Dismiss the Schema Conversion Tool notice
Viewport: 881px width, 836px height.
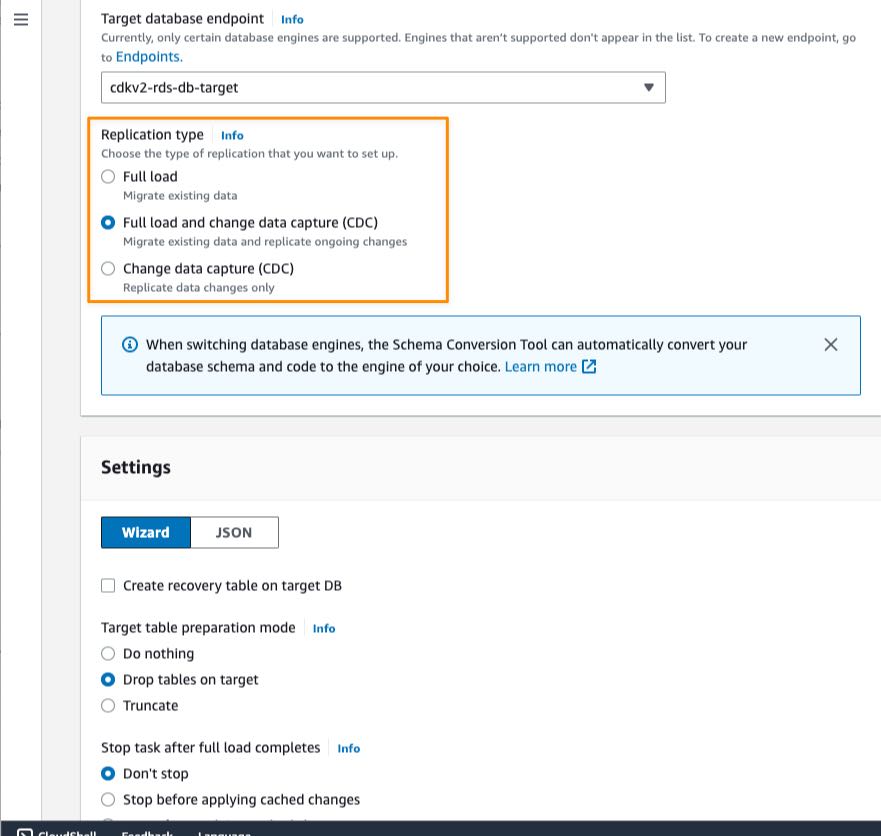tap(830, 344)
